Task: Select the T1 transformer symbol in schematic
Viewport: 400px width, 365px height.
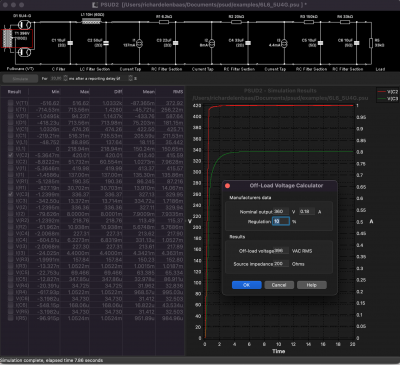Action: click(x=7, y=39)
